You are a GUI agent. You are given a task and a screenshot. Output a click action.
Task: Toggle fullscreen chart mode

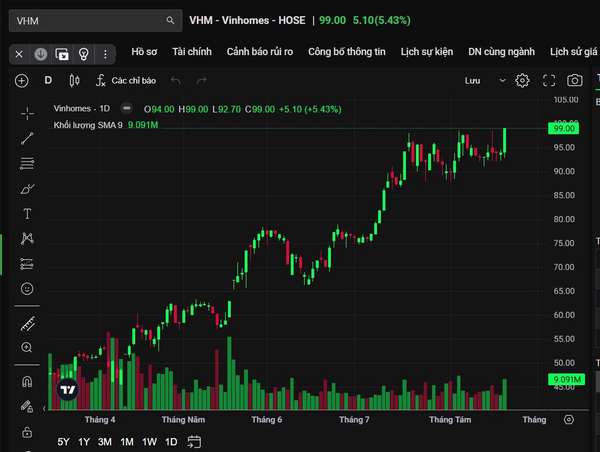(549, 80)
